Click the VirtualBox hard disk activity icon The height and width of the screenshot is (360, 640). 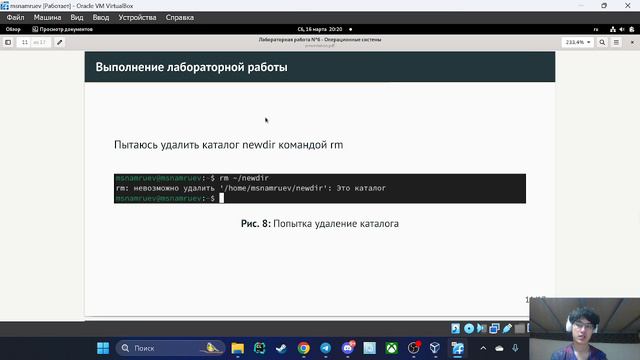(456, 328)
